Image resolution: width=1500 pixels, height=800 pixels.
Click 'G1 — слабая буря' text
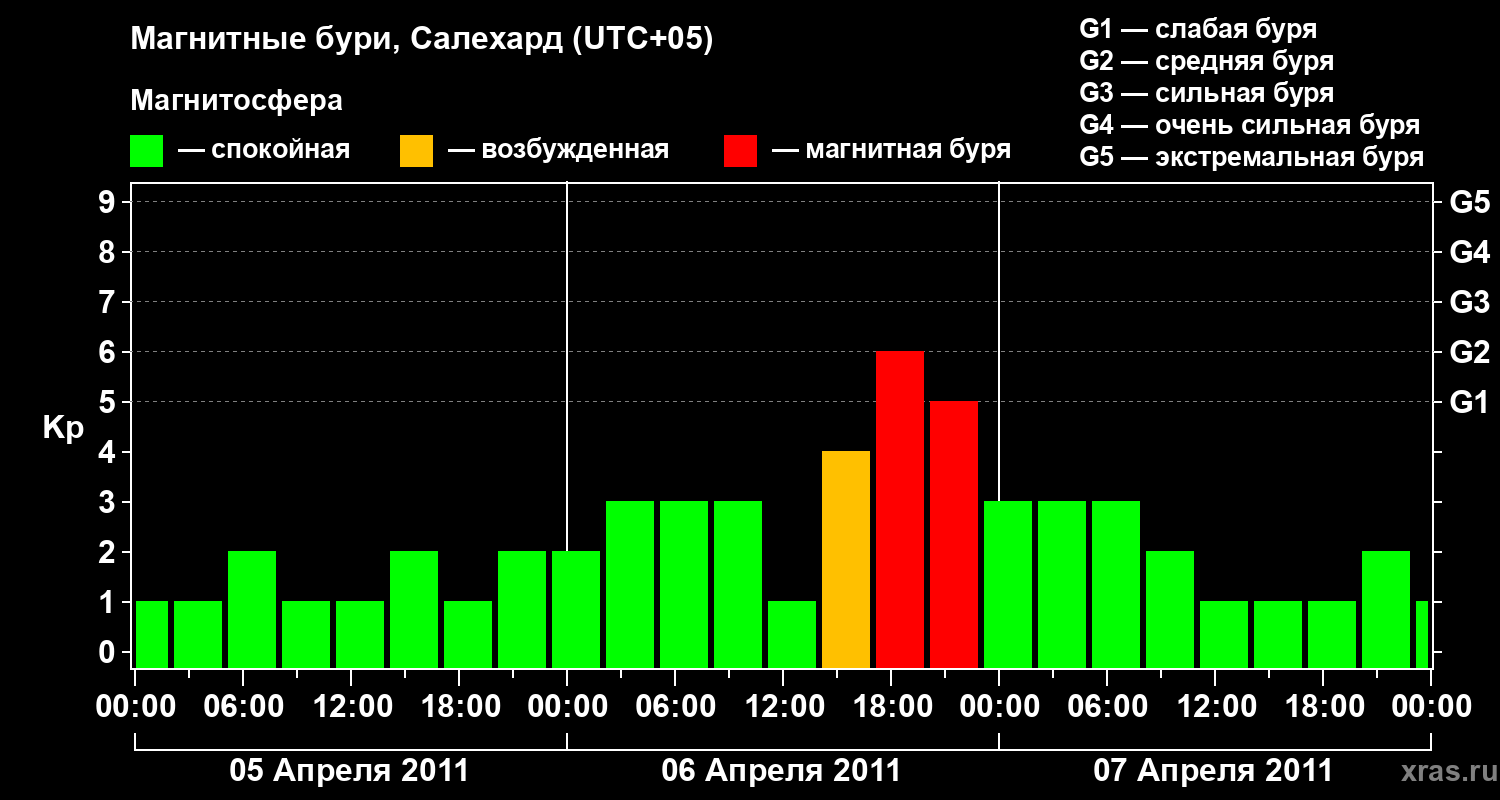[x=1198, y=29]
